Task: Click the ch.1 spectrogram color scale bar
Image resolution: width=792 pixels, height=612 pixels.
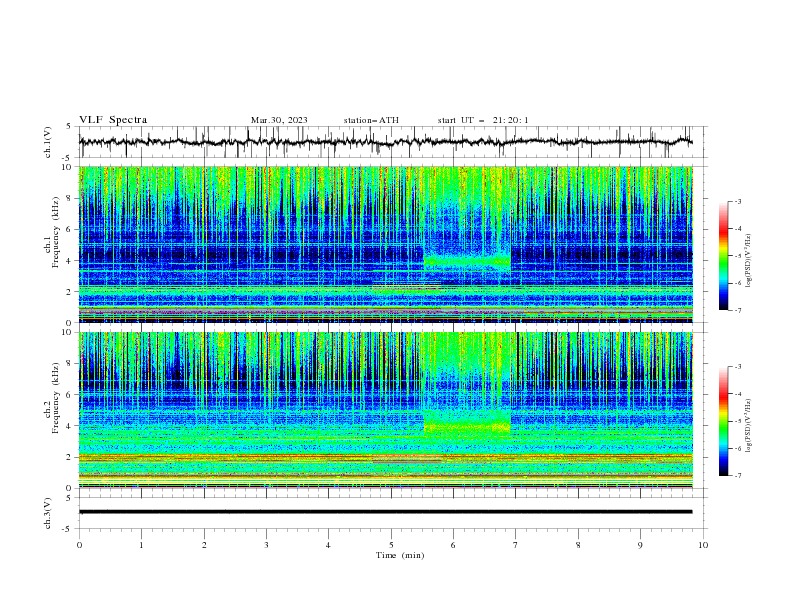Action: [x=724, y=256]
